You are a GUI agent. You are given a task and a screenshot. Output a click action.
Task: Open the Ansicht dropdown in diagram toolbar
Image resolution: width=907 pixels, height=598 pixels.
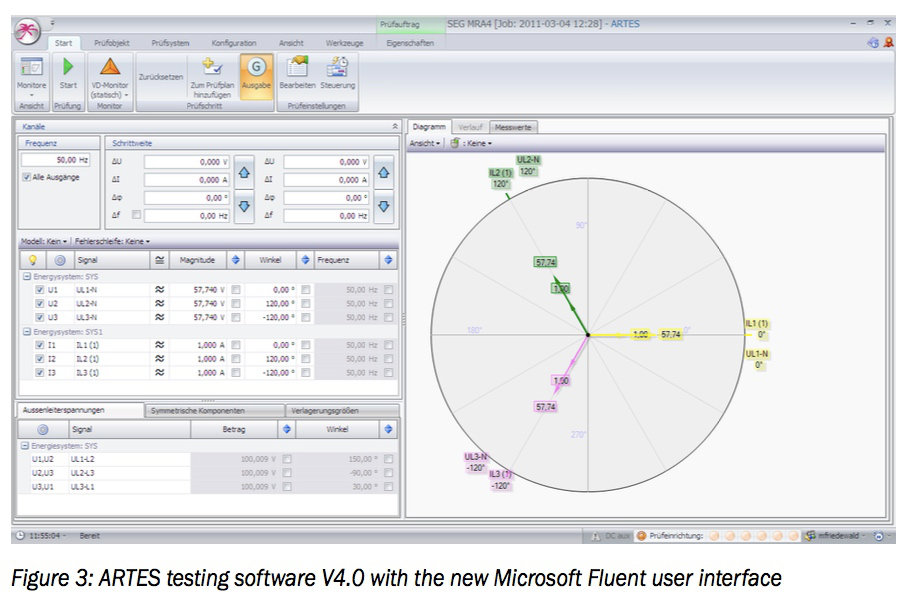pyautogui.click(x=425, y=143)
